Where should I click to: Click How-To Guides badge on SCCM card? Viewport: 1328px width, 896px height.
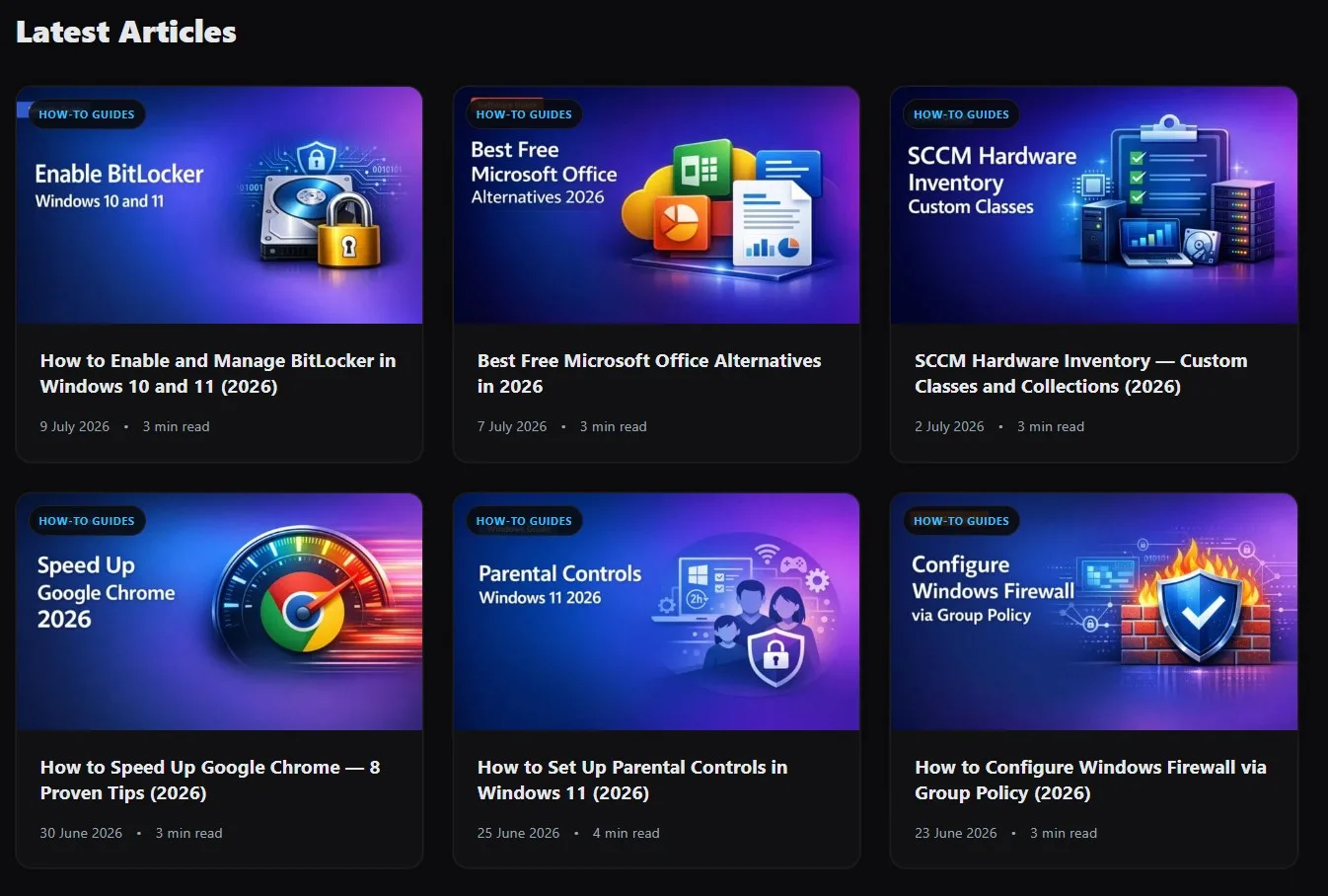click(x=961, y=114)
